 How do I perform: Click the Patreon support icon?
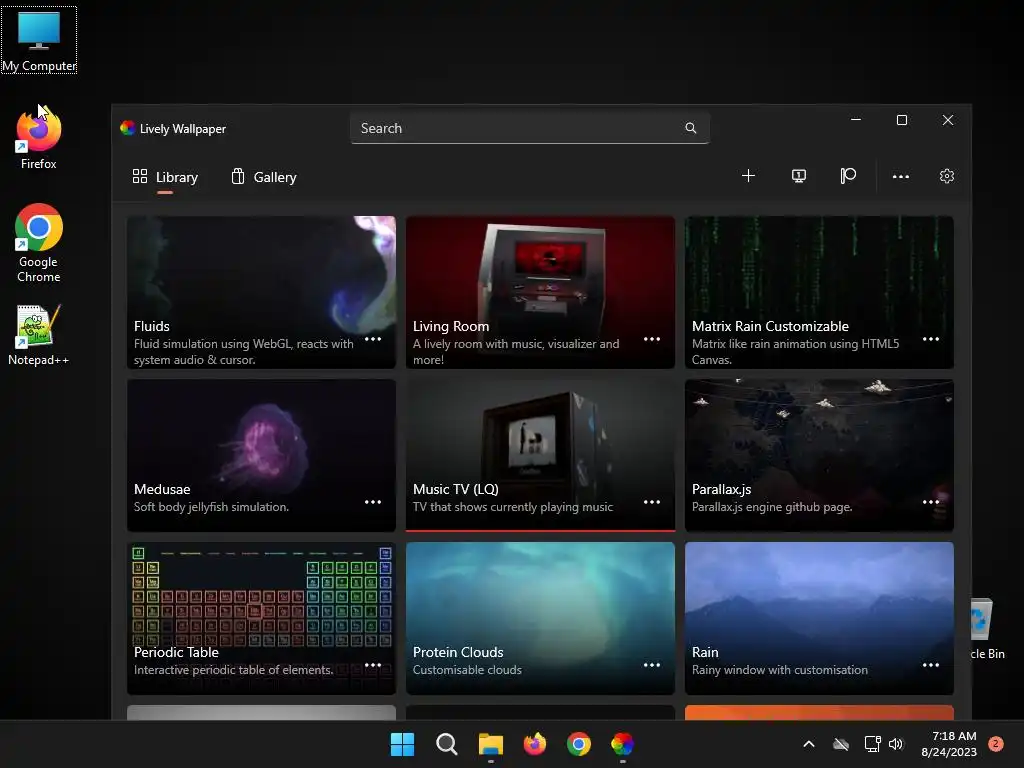(848, 176)
